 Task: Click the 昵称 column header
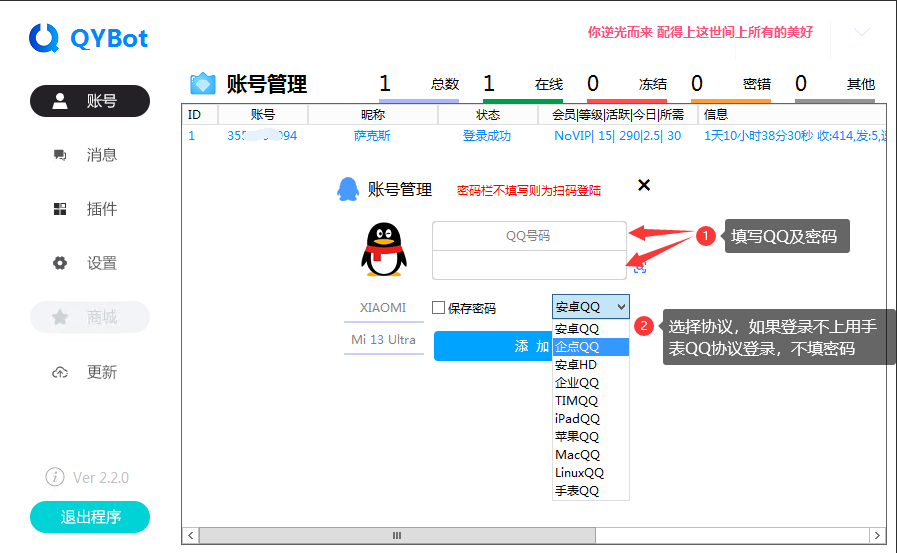tap(373, 114)
